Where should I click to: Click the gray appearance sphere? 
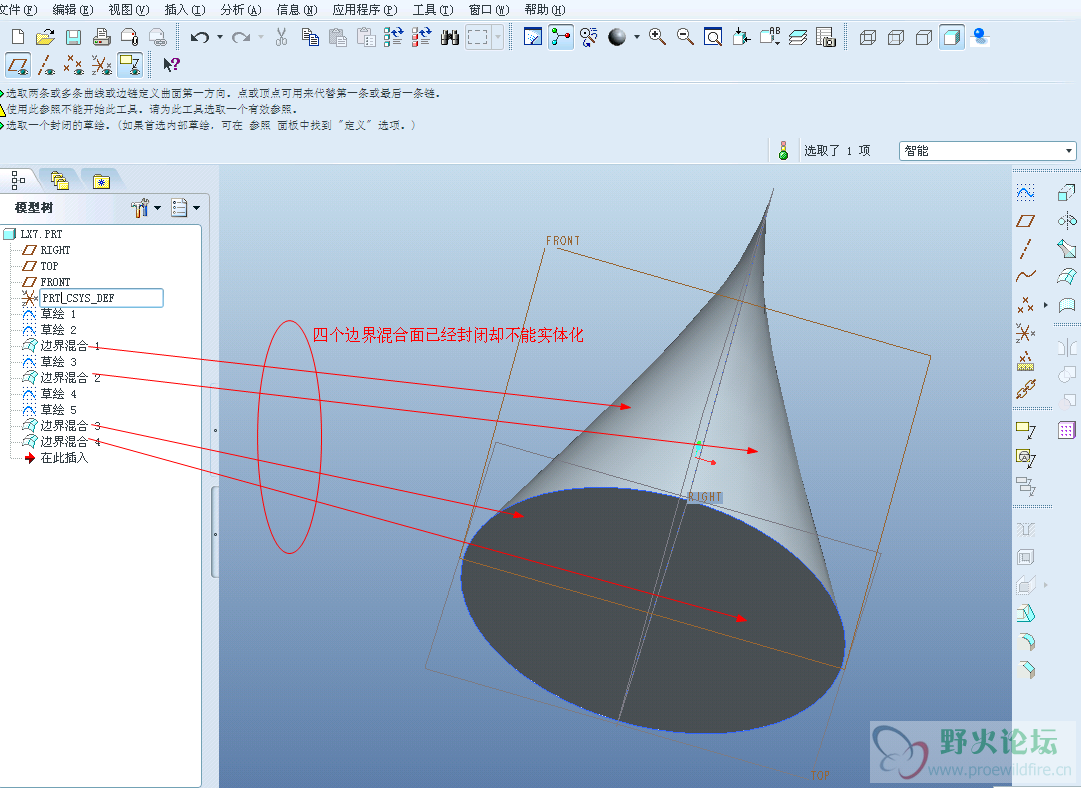[x=617, y=37]
